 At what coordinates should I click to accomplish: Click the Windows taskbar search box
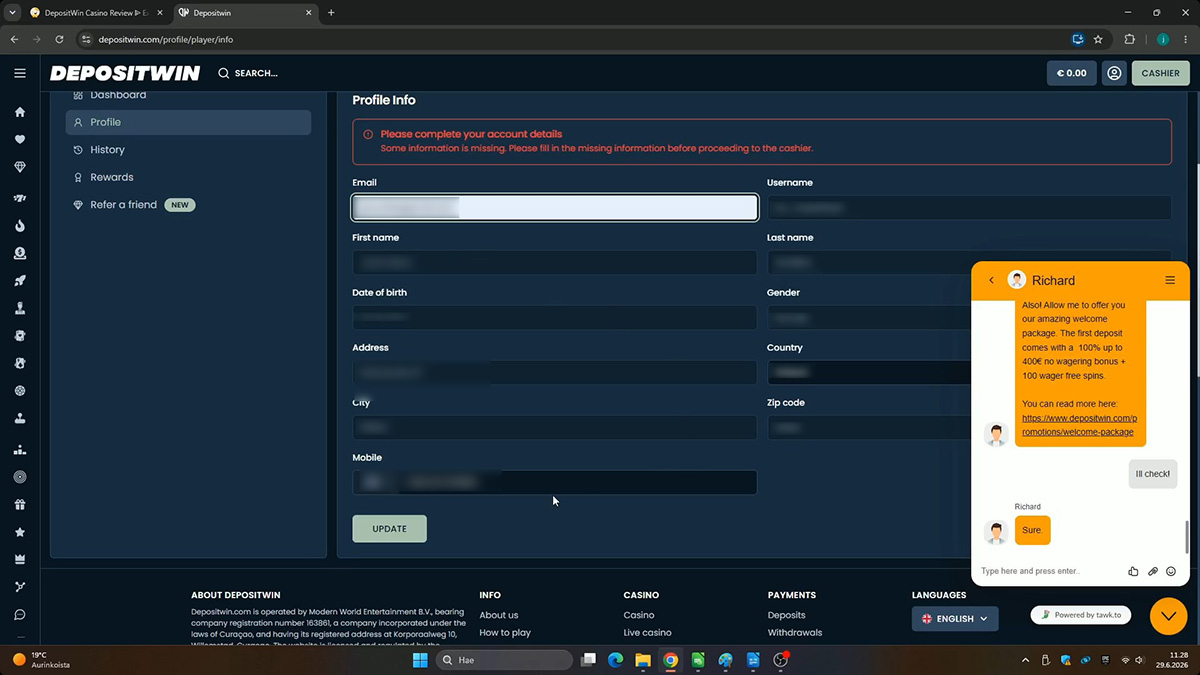[x=505, y=660]
